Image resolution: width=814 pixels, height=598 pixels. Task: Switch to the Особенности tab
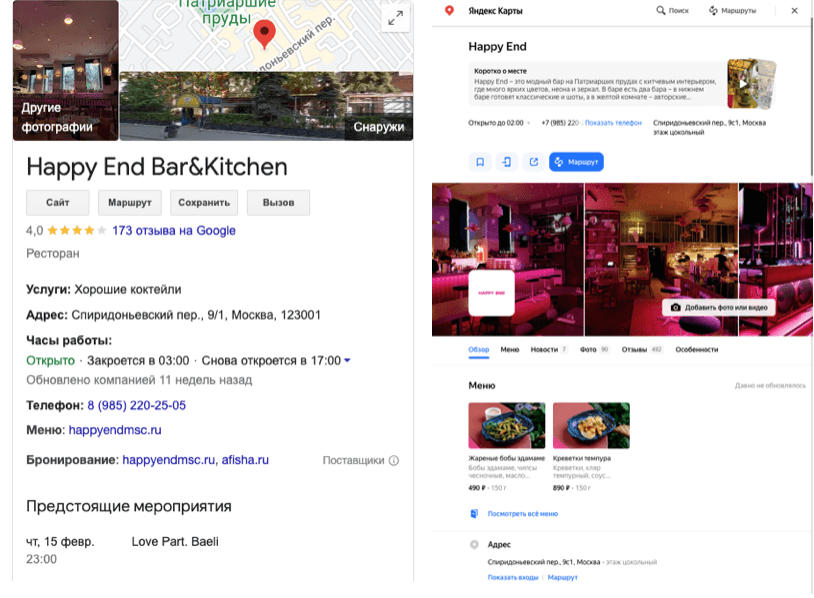coord(697,350)
